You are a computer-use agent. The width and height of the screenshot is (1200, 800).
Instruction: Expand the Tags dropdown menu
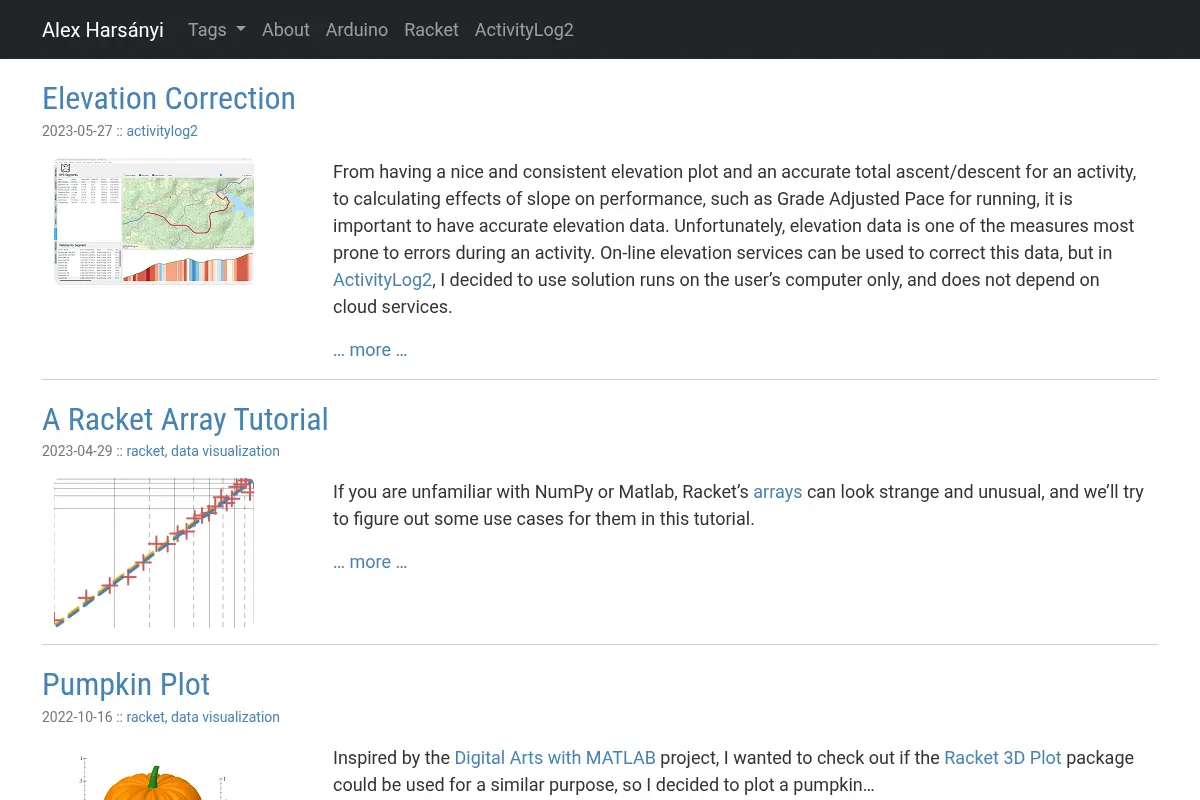pyautogui.click(x=217, y=30)
